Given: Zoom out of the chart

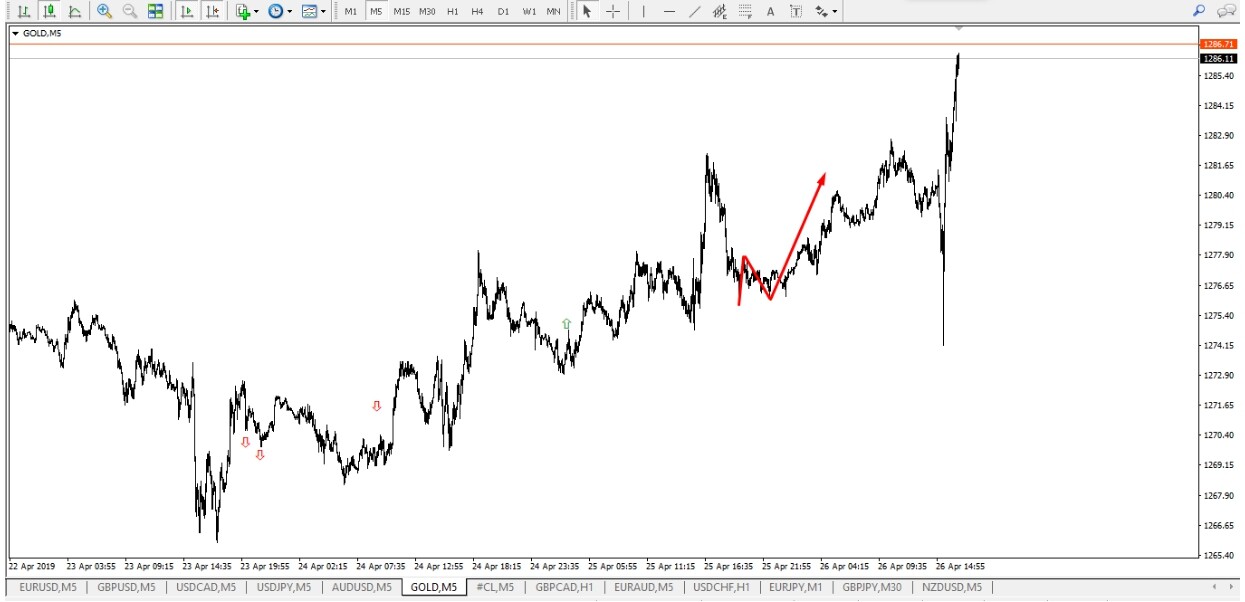Looking at the screenshot, I should (129, 11).
